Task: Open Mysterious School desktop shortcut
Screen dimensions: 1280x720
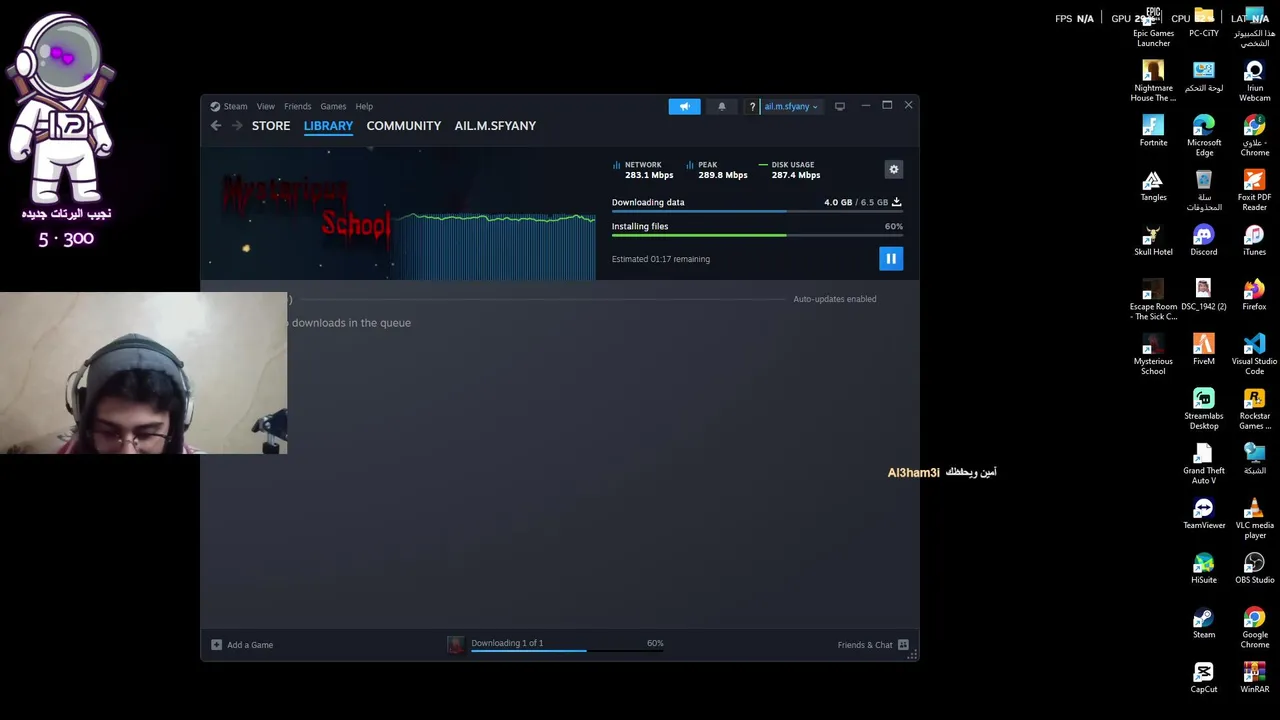Action: pos(1153,355)
